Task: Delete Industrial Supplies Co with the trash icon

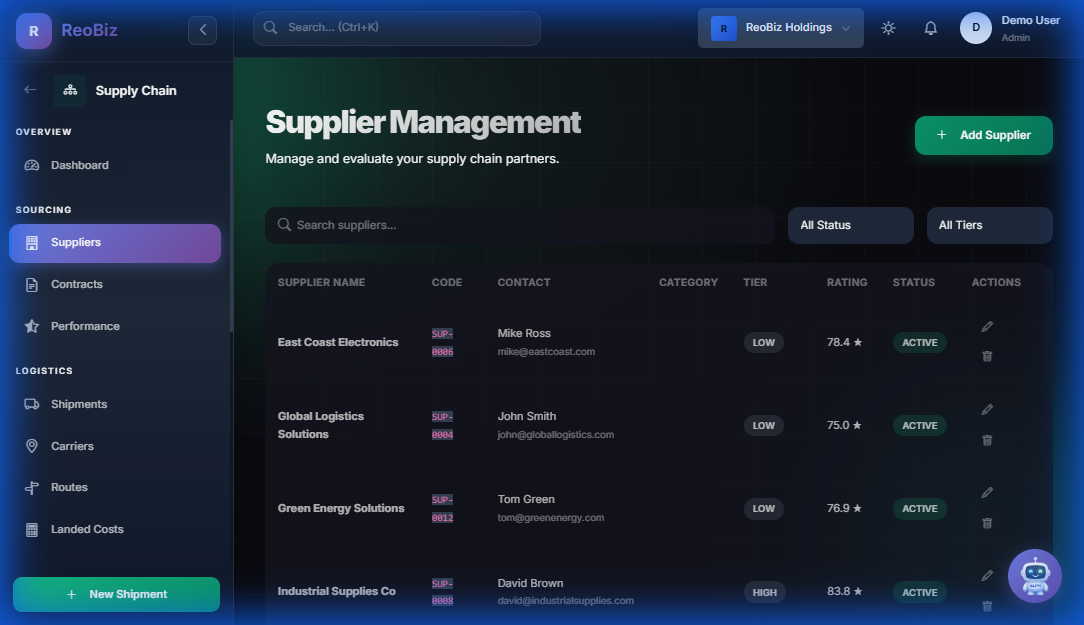Action: [987, 606]
